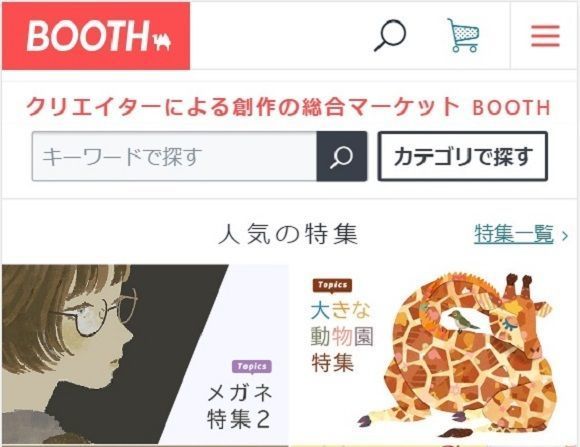Click the クリエイターによる創作の総合マーケット tagline

tap(243, 107)
